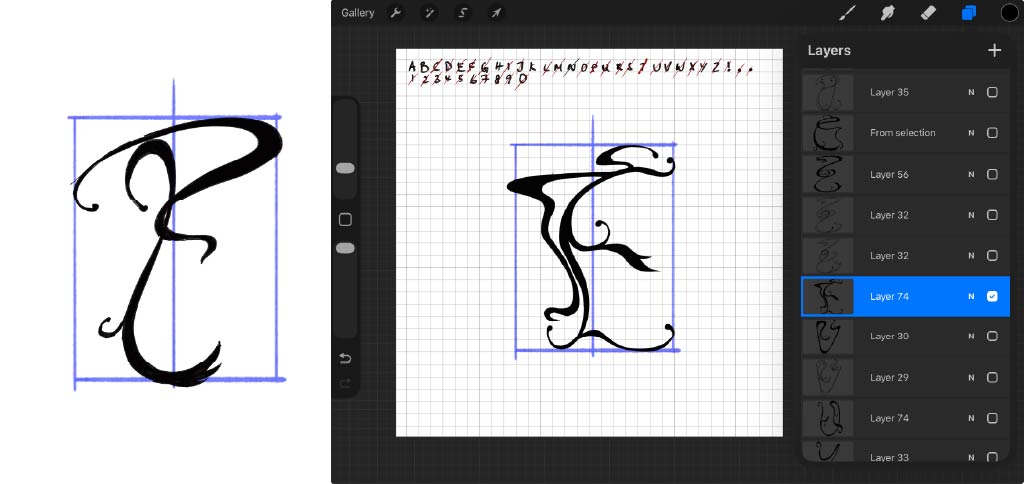1024x484 pixels.
Task: Enable visibility of From selection layer
Action: click(x=992, y=133)
